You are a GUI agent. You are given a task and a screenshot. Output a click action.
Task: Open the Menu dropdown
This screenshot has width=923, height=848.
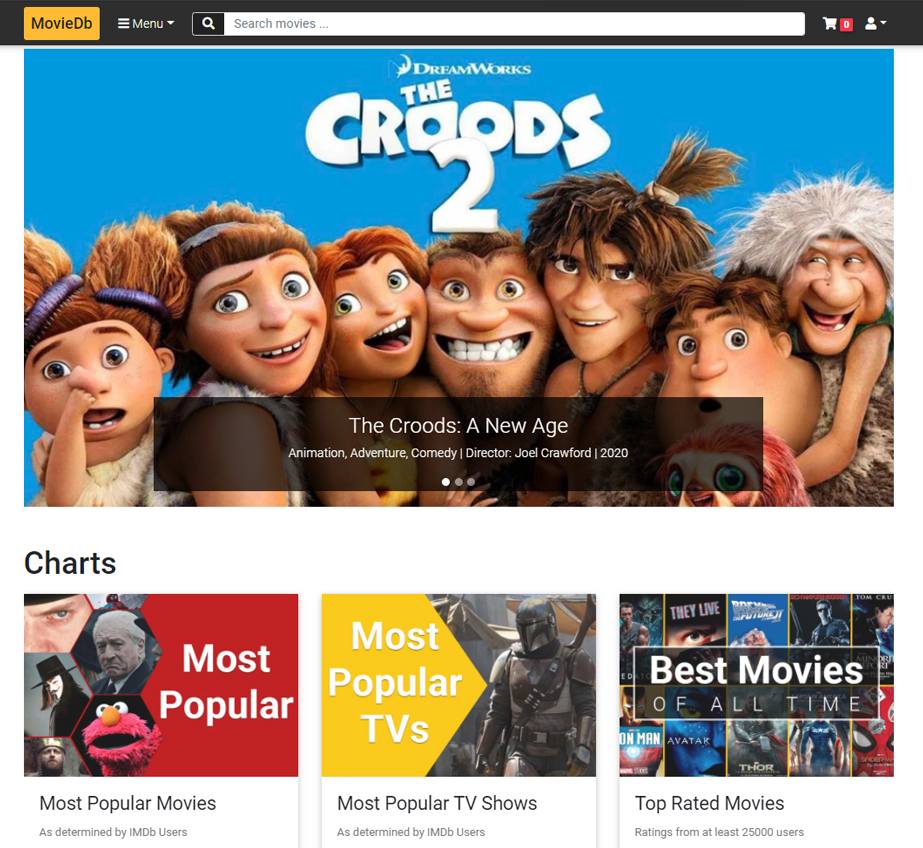coord(146,24)
